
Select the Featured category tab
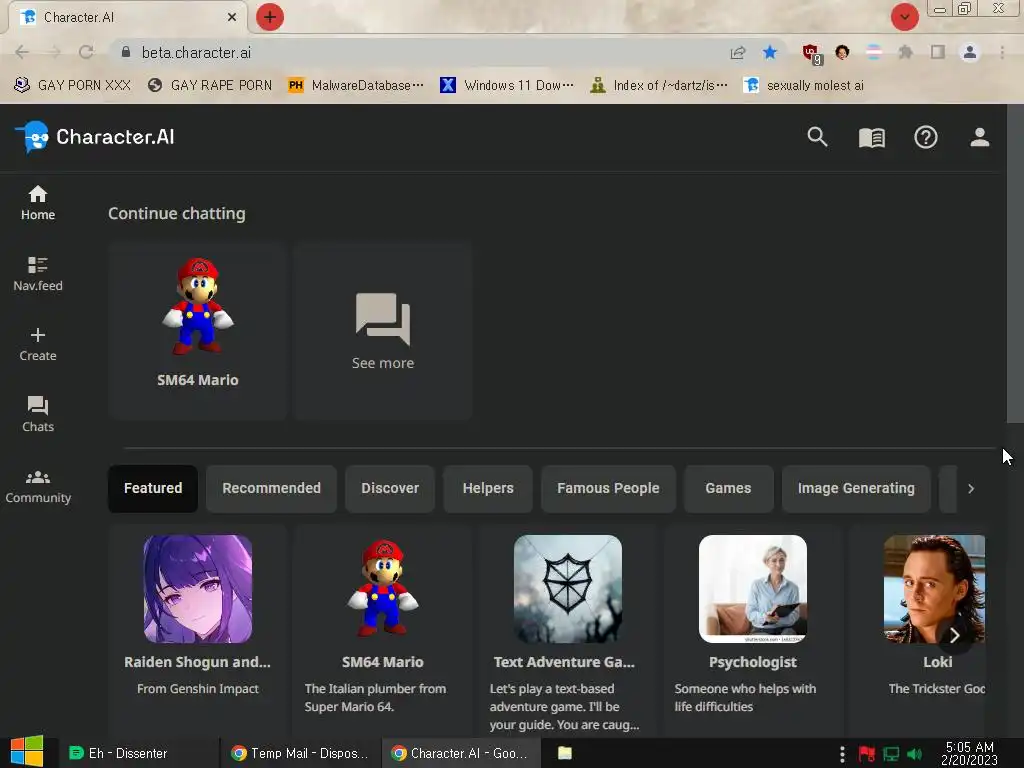153,488
